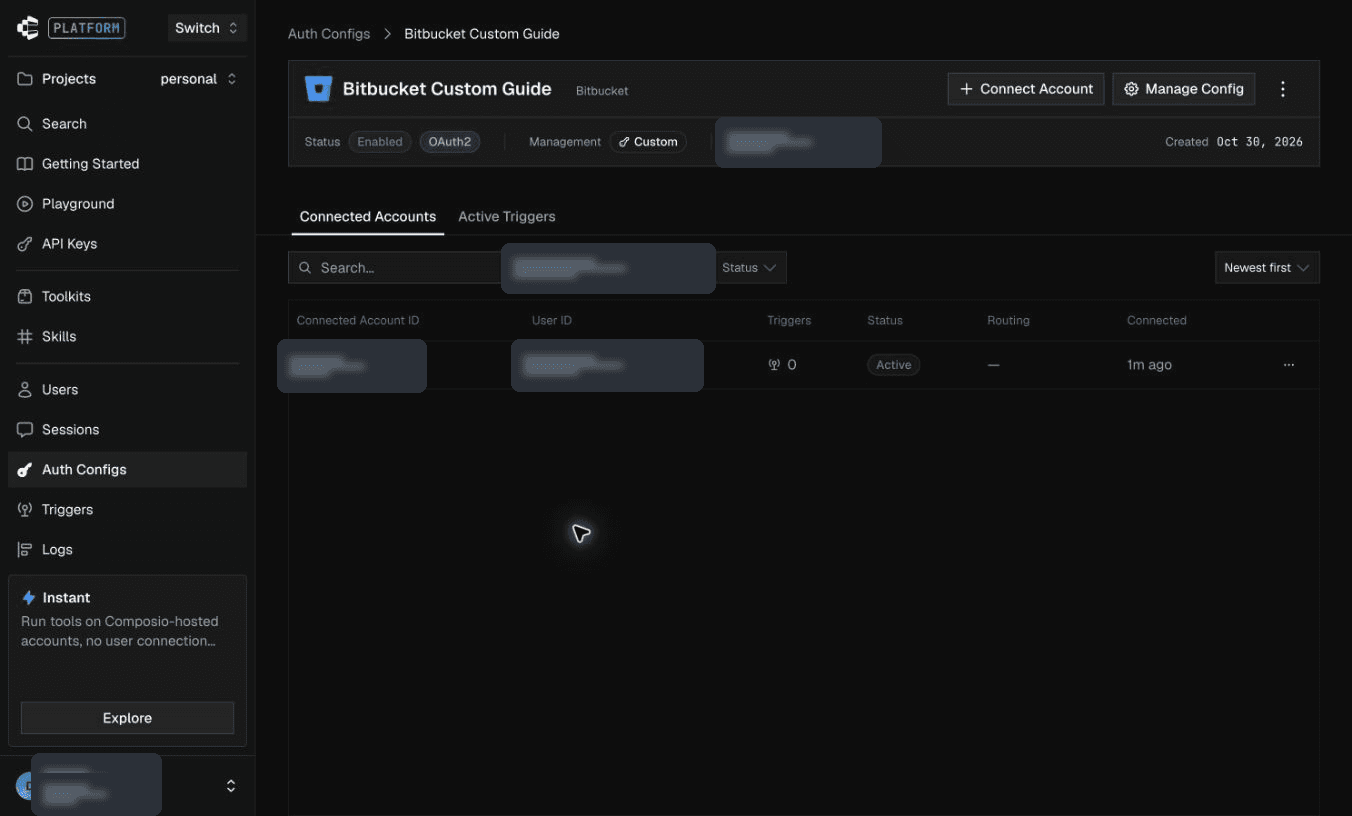Change the Newest first sort order
This screenshot has height=816, width=1352.
(1267, 268)
